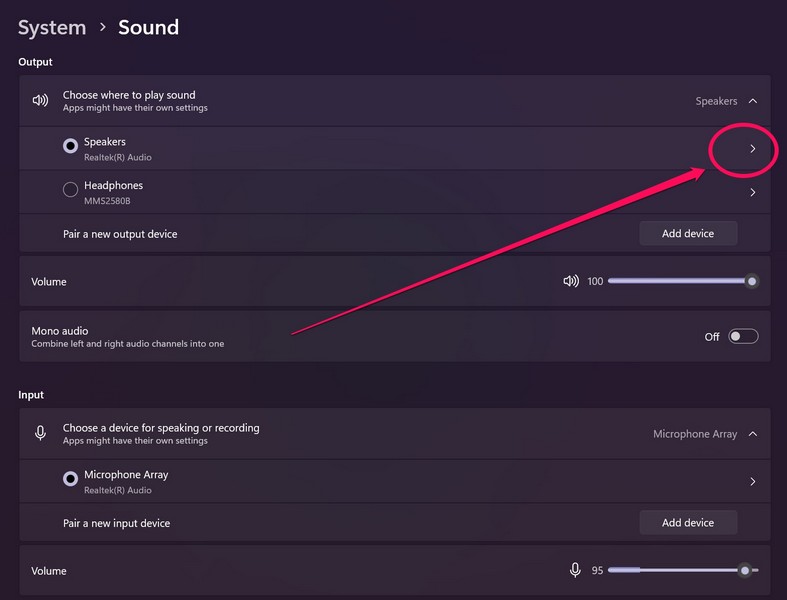Open Microphone Array properties via its chevron

pos(752,481)
